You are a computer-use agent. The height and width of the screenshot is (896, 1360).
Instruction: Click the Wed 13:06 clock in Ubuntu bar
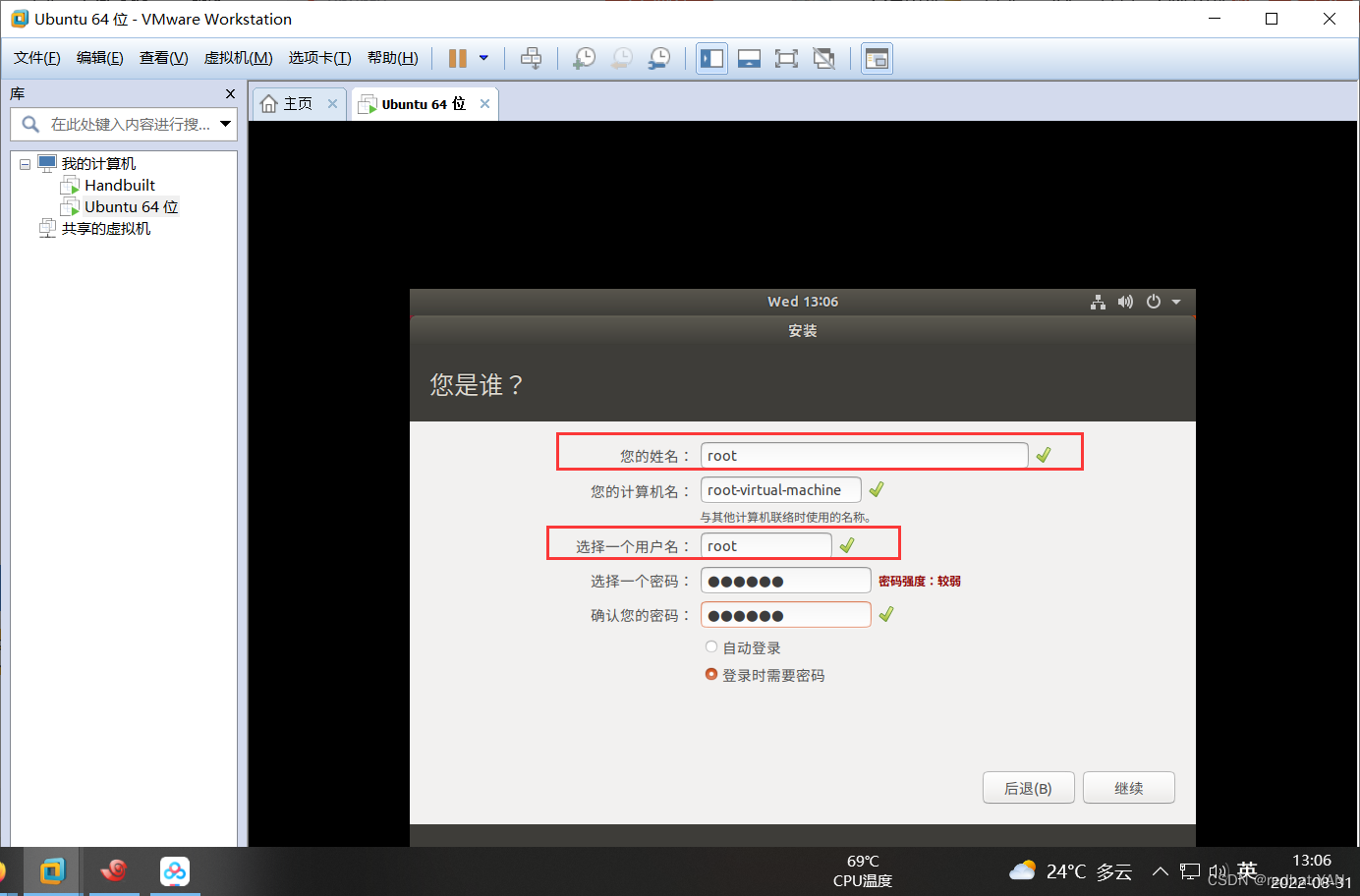(803, 302)
